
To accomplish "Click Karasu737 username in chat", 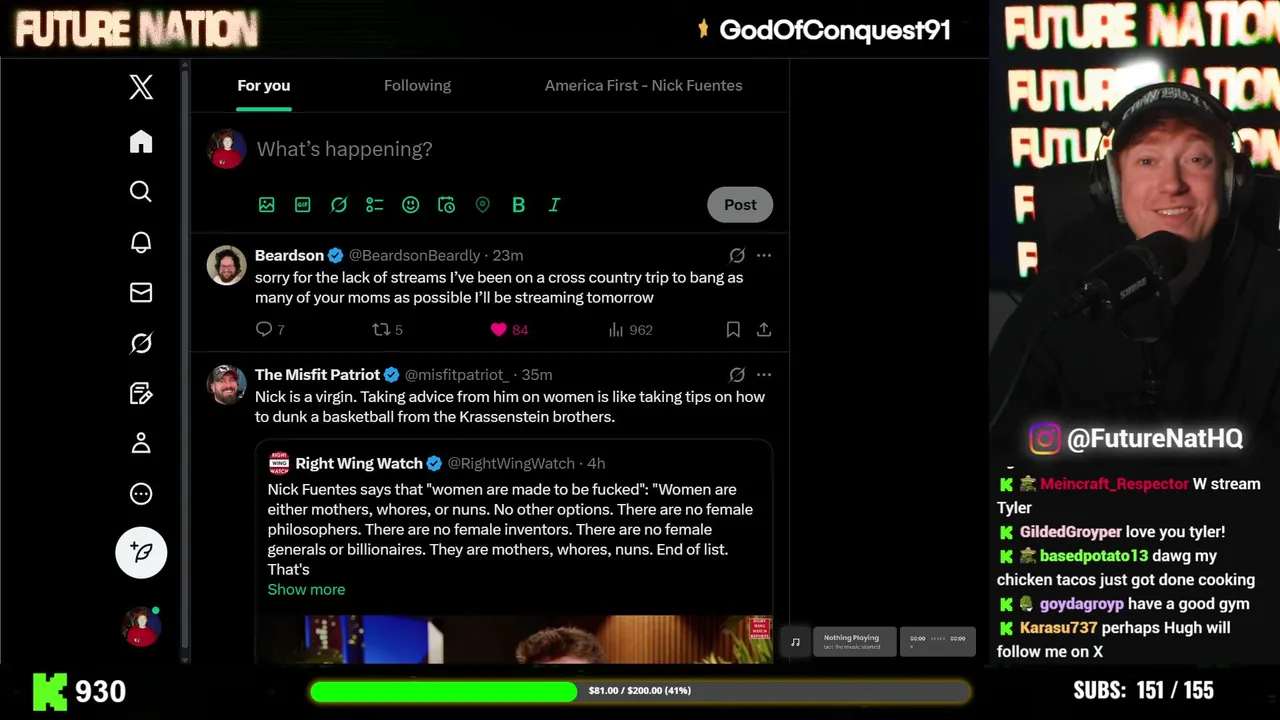I will [x=1058, y=628].
